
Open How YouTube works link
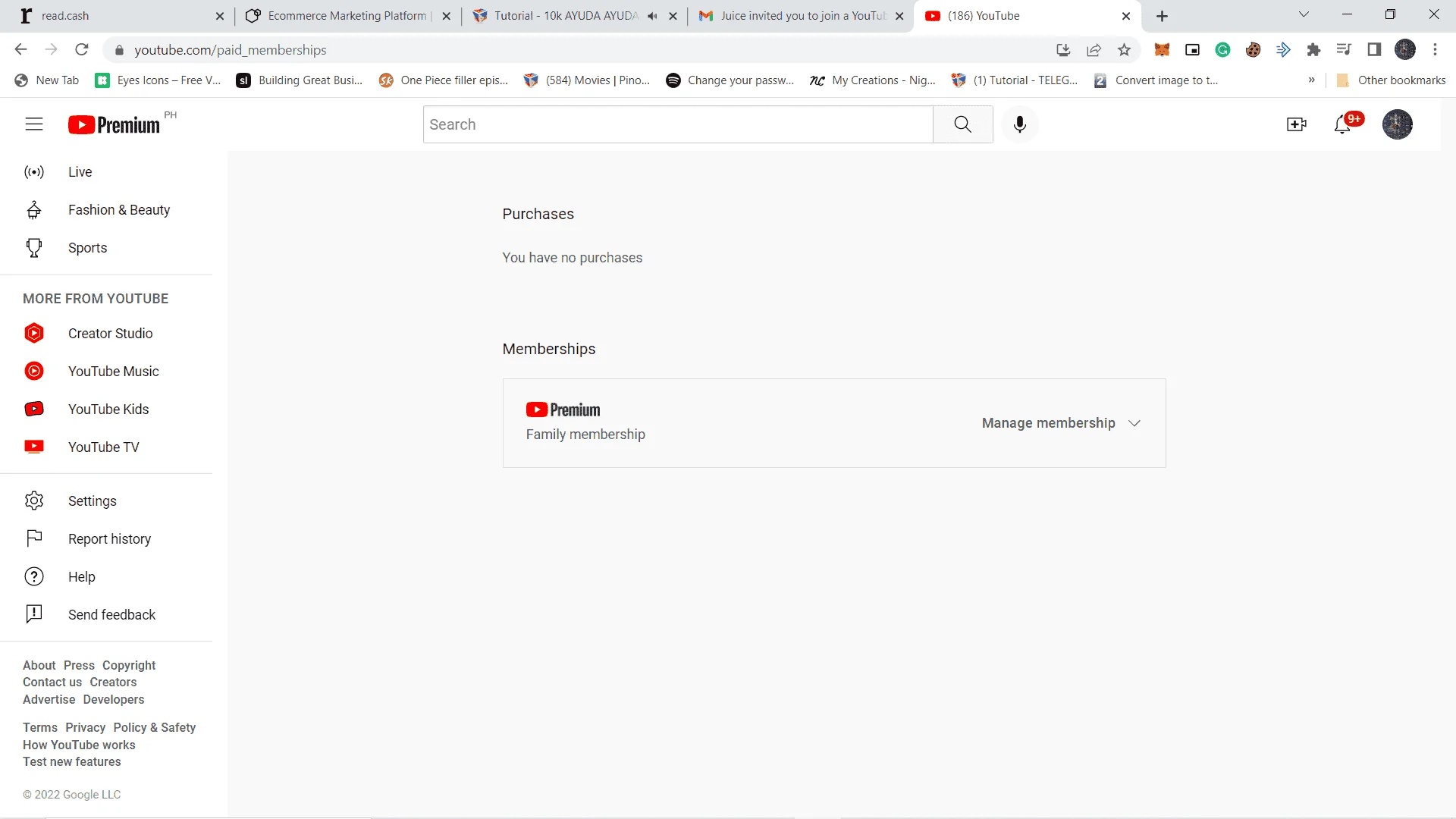79,745
